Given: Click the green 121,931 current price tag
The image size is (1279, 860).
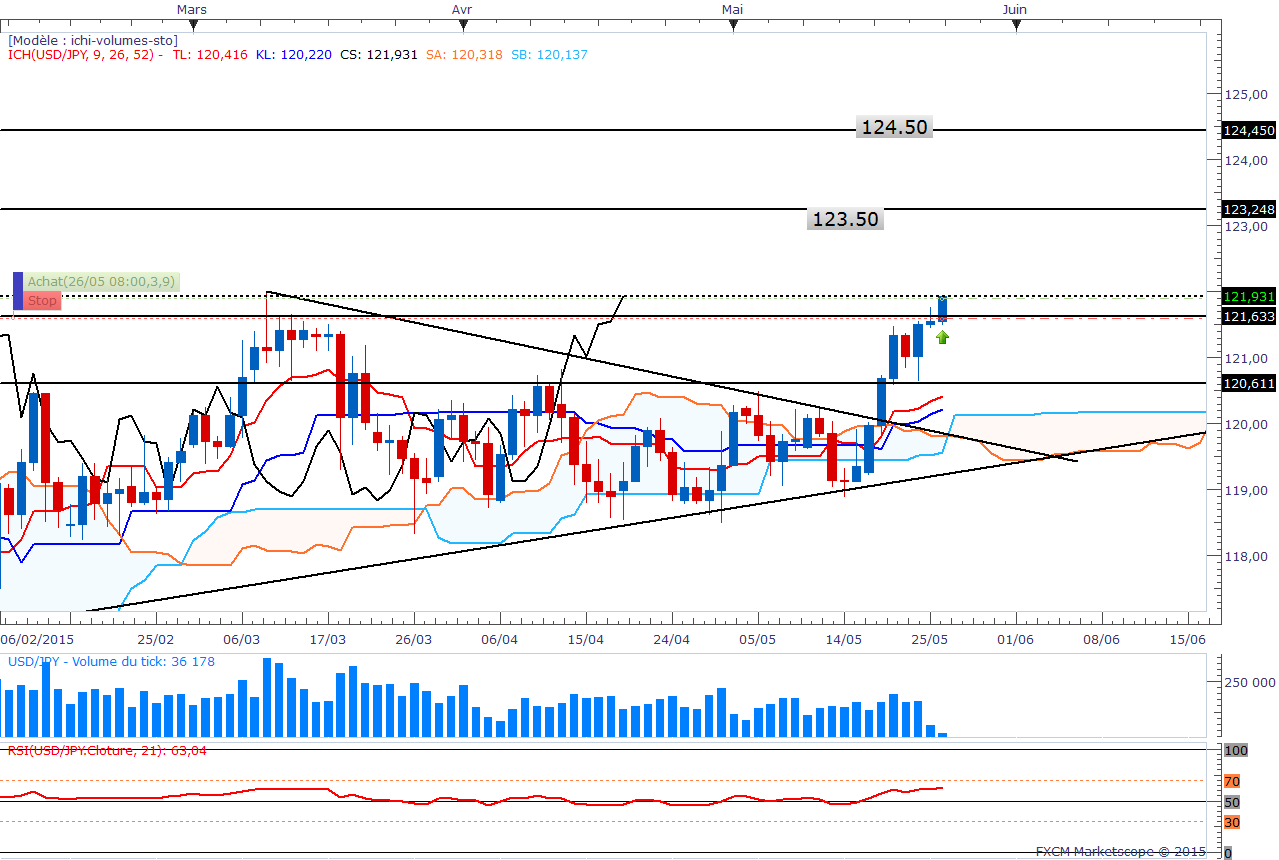Looking at the screenshot, I should [1249, 296].
